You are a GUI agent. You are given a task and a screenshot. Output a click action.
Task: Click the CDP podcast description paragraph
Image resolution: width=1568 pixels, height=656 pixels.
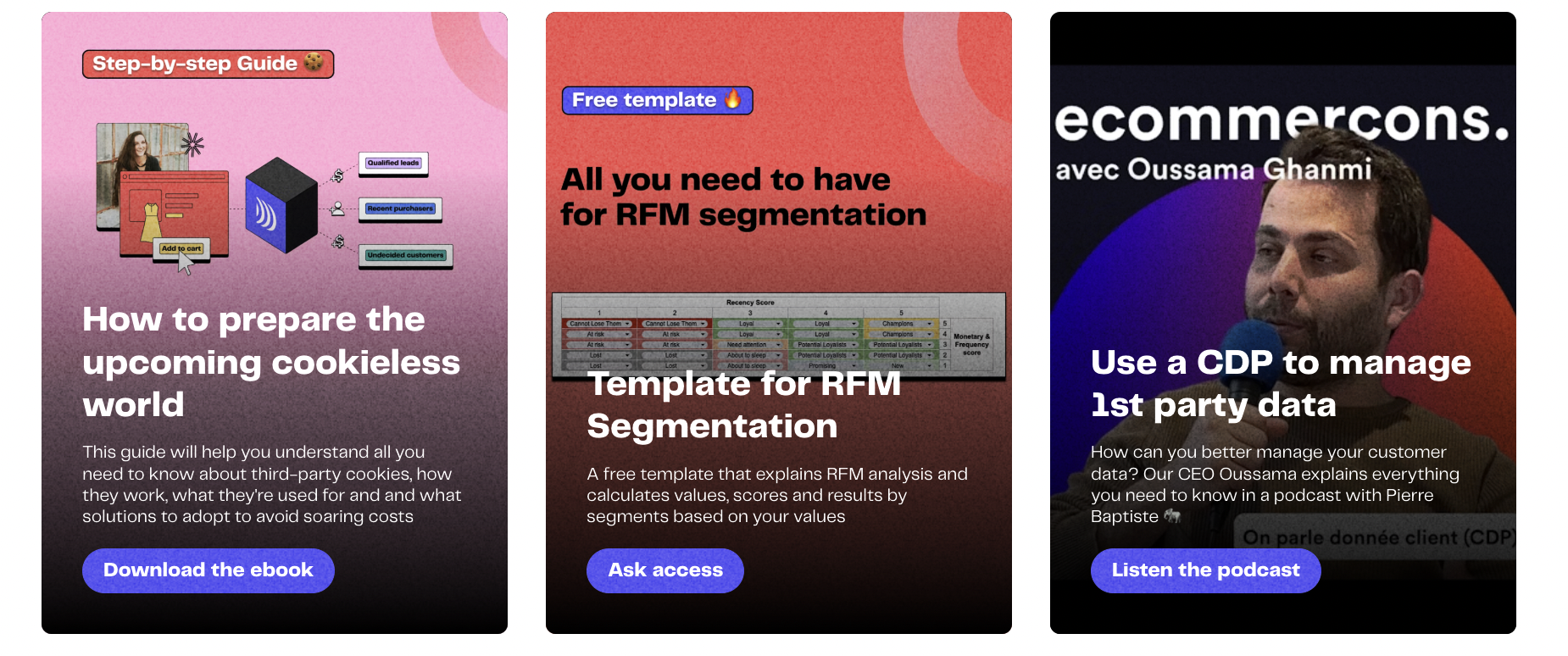(1276, 484)
